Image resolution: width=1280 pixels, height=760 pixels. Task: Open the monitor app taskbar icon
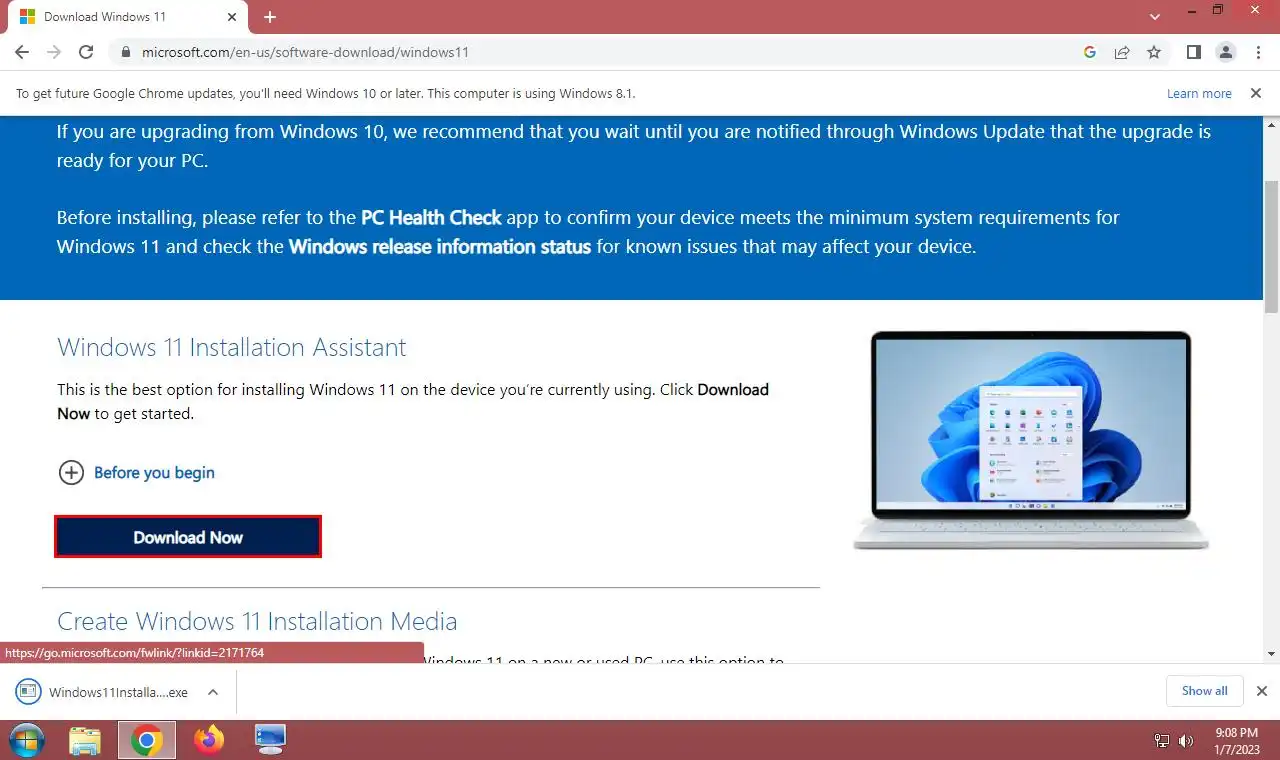click(270, 740)
